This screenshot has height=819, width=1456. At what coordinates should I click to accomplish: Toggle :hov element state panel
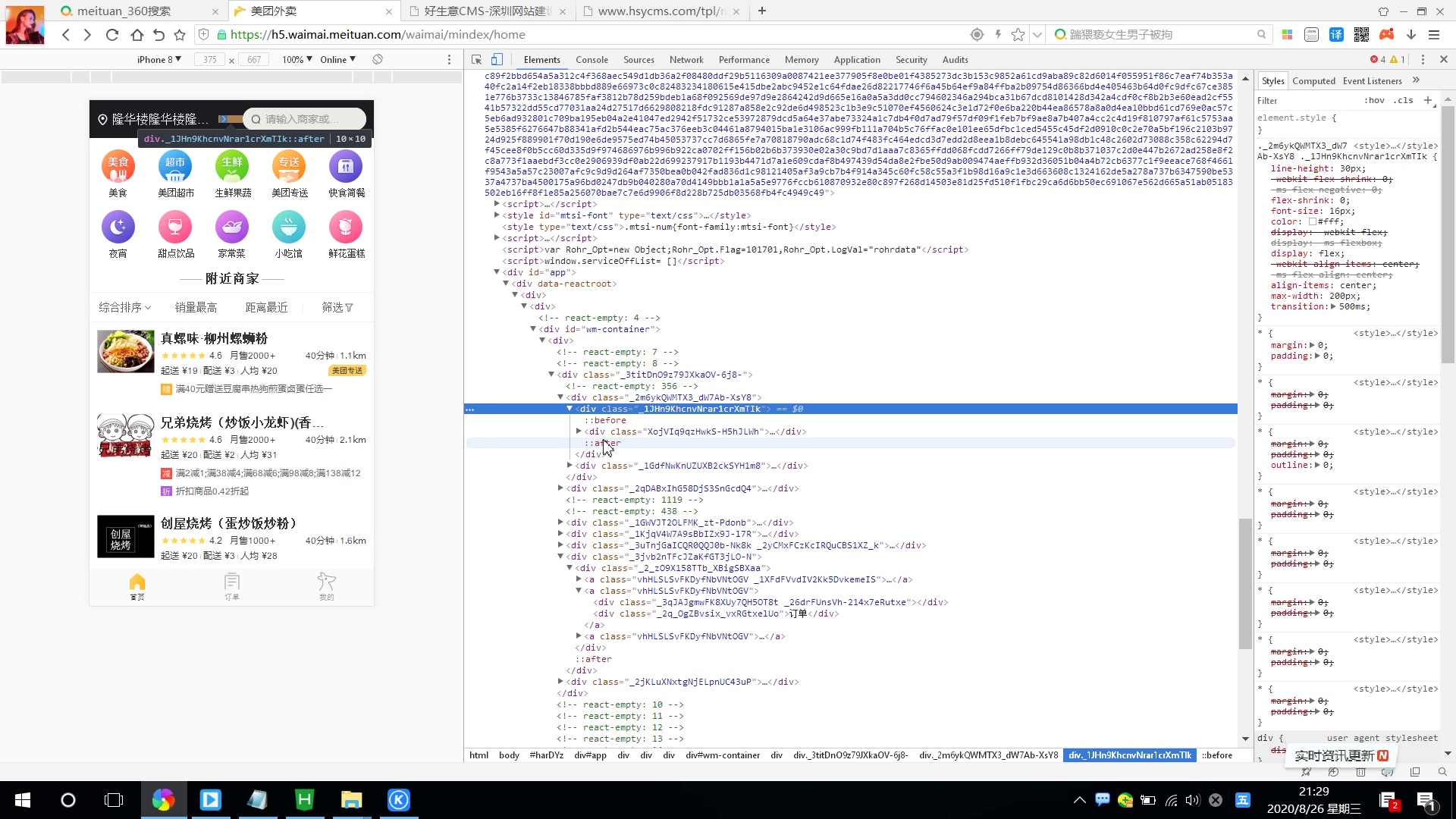click(1374, 100)
